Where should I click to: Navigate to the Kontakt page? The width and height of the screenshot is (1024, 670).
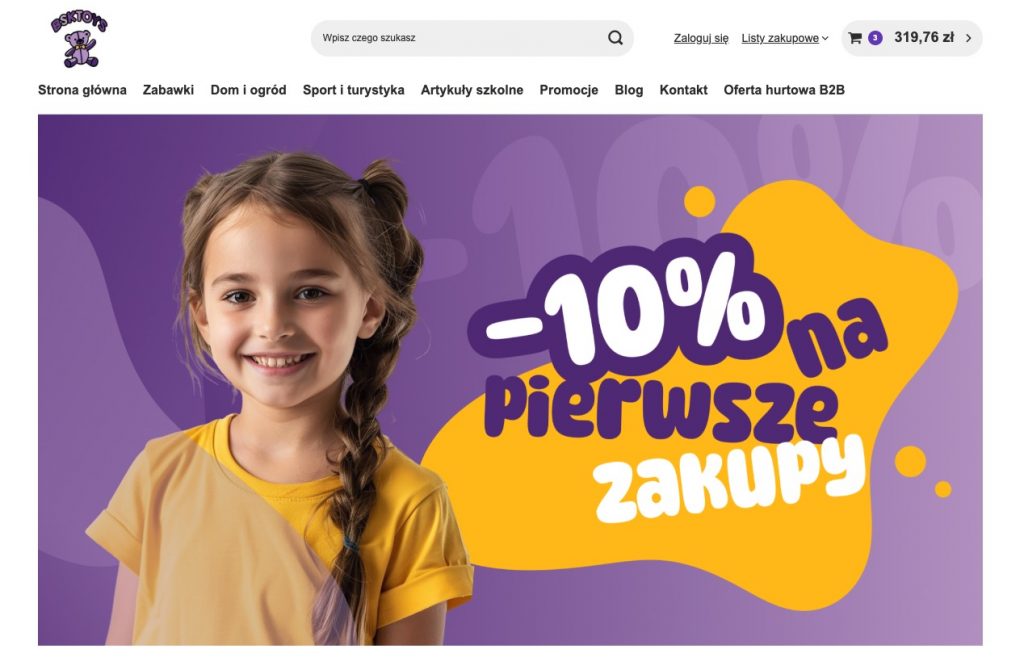[683, 90]
